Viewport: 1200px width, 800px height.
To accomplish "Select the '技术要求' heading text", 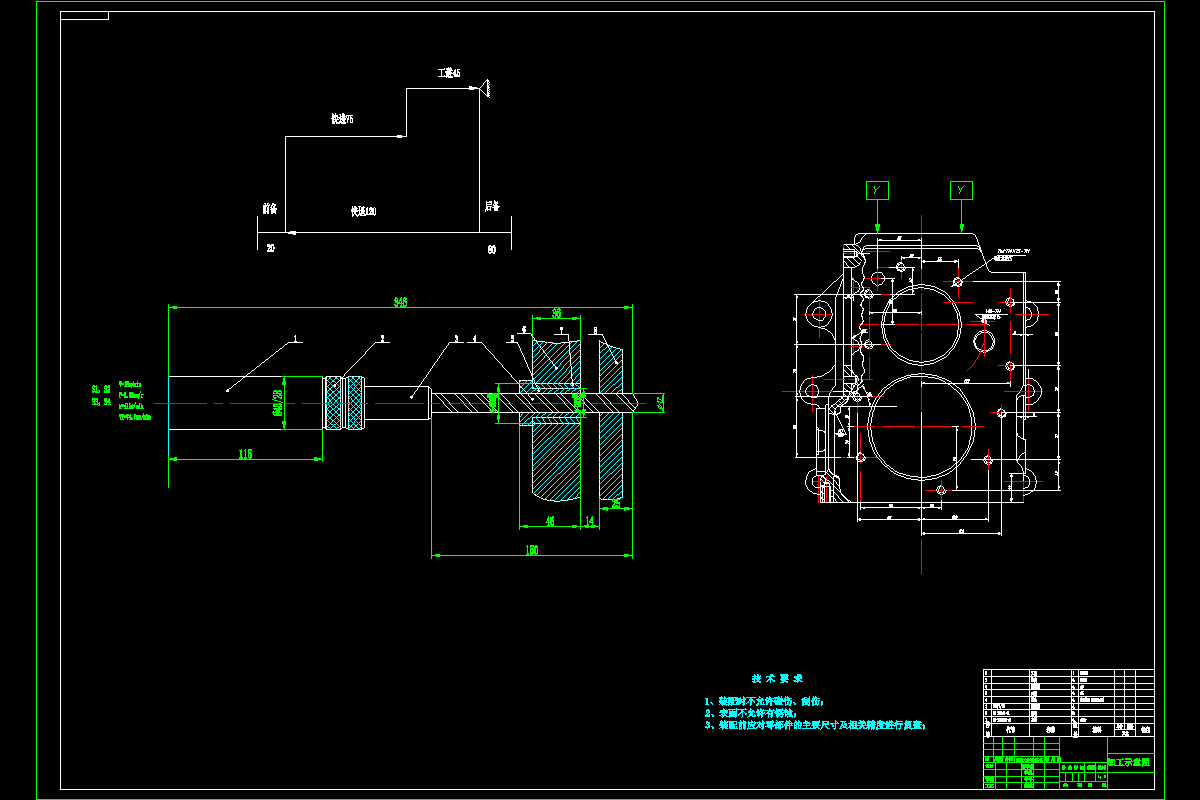I will coord(777,678).
